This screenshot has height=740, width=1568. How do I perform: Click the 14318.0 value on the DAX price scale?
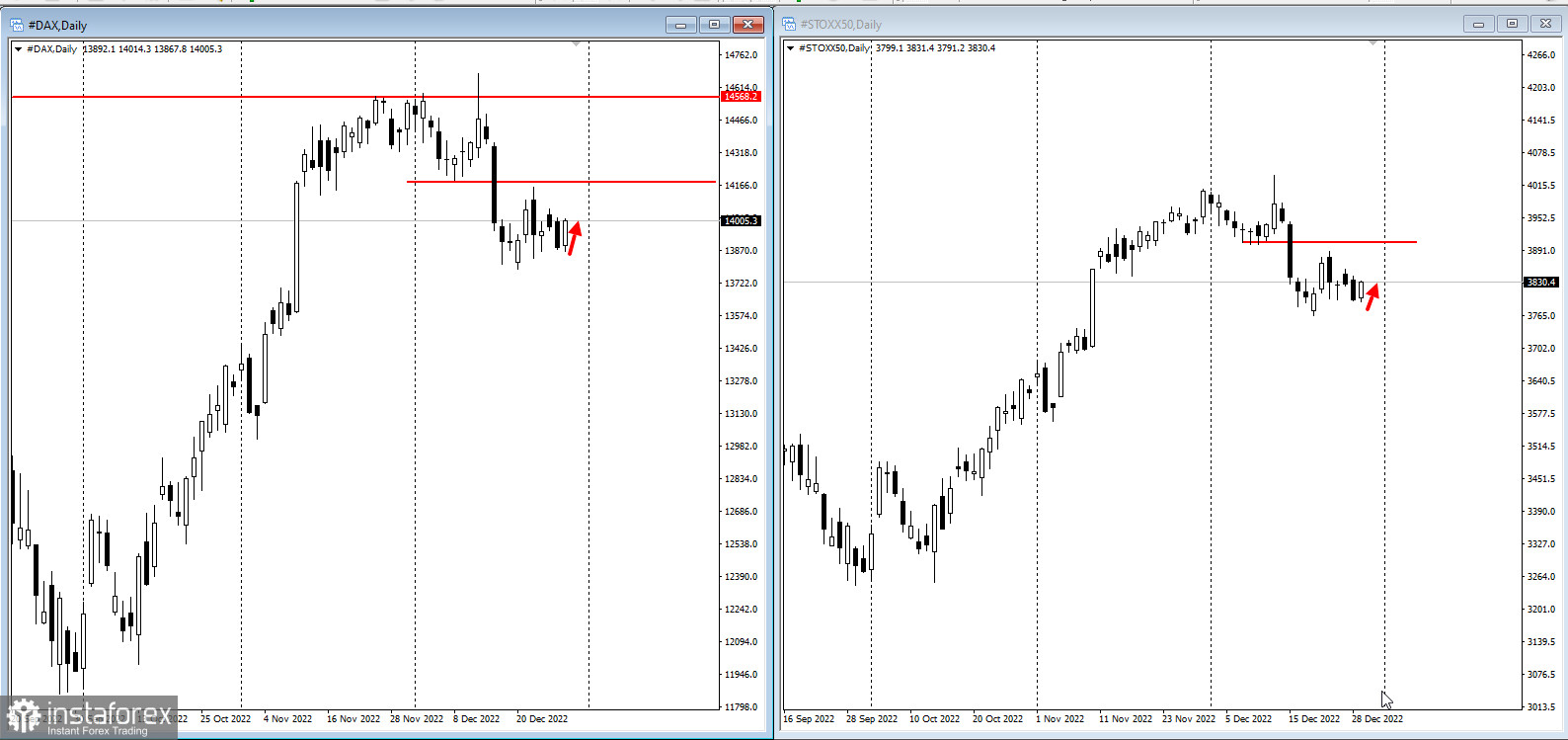click(742, 153)
